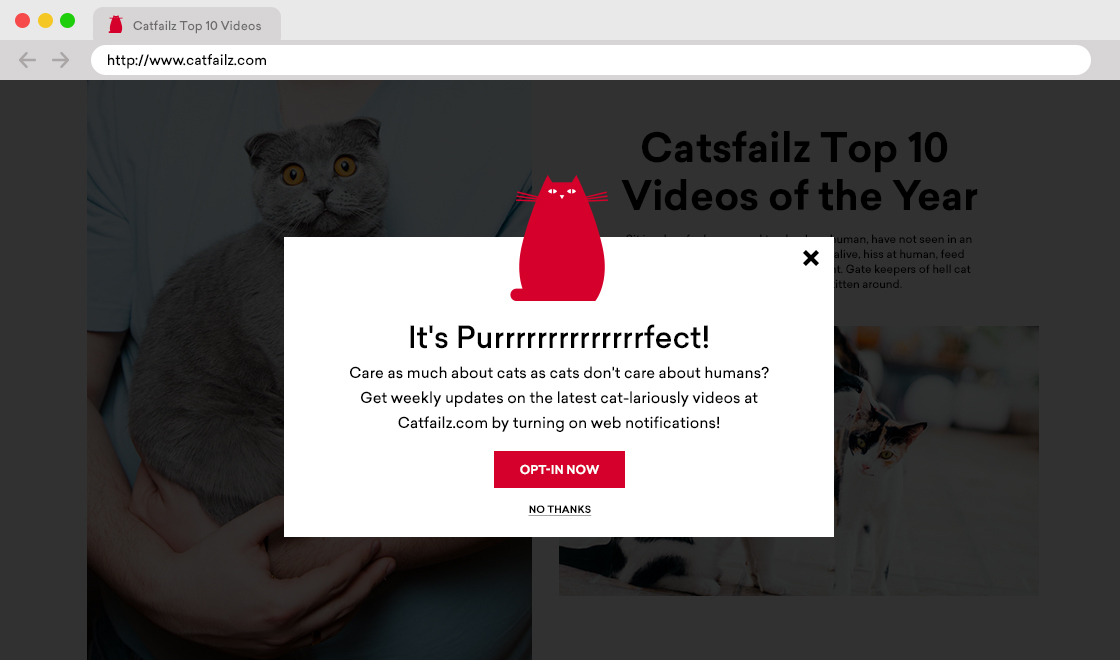Click the red cat favicon in the tab
Image resolution: width=1120 pixels, height=660 pixels.
coord(115,25)
